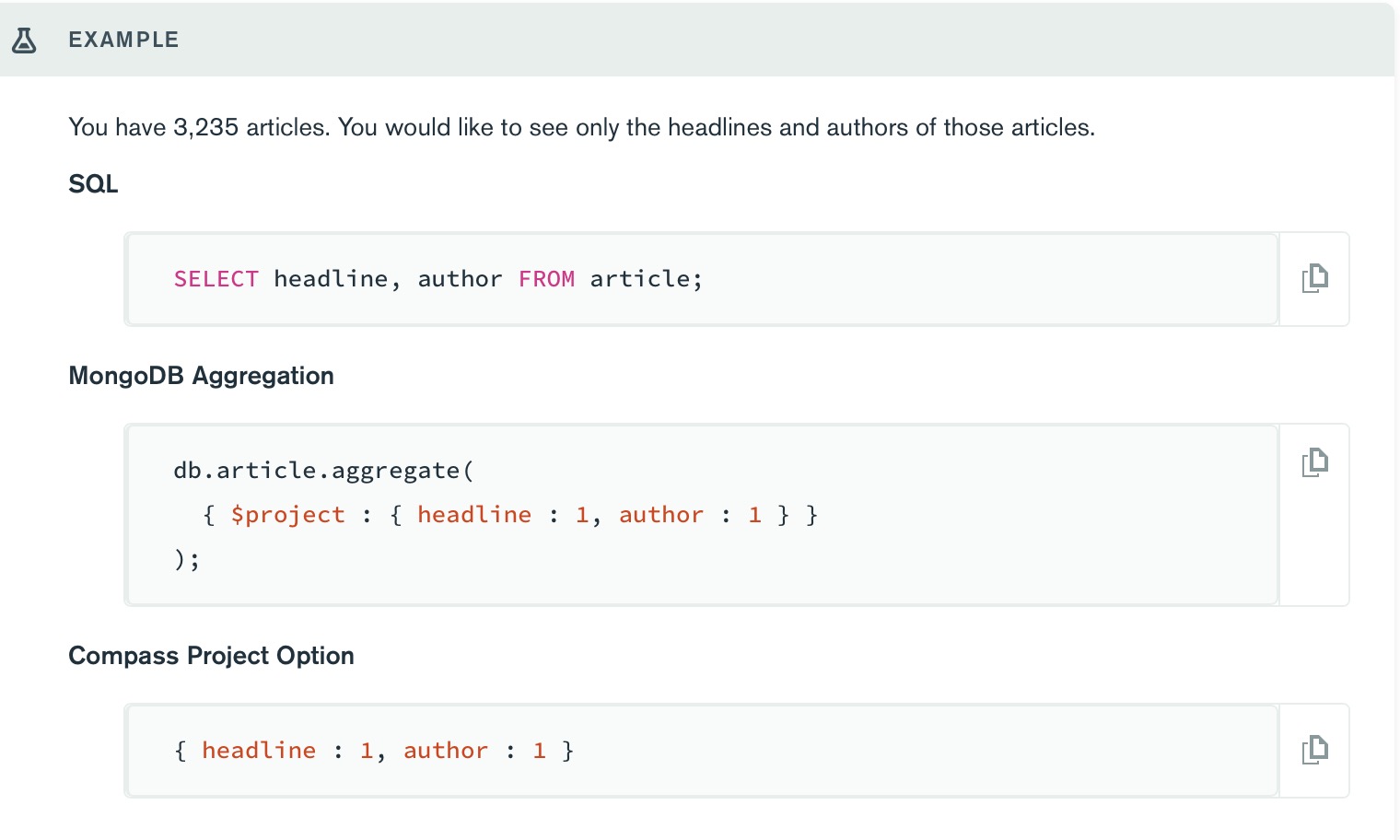Click 'author' in the aggregation $project code

661,515
